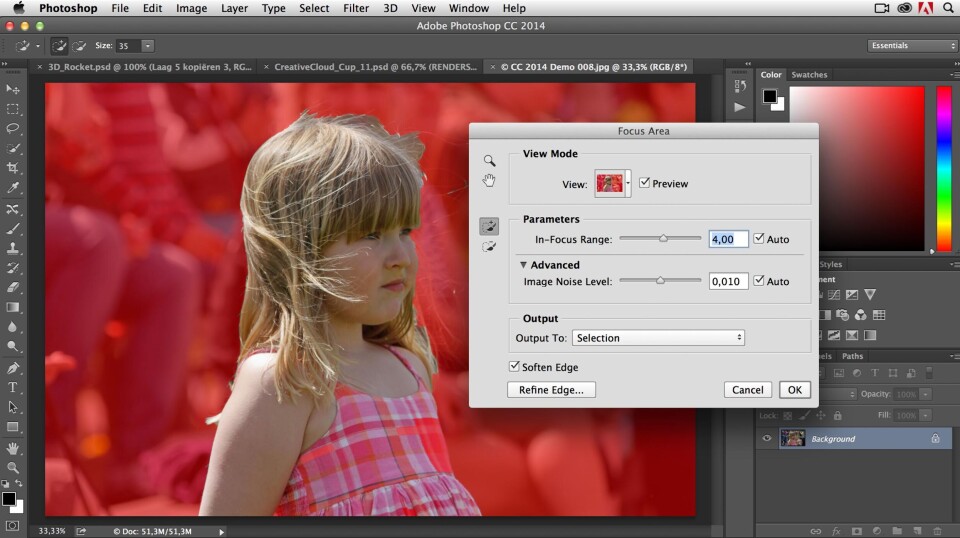Click the In-Focus Range value field

pos(729,239)
